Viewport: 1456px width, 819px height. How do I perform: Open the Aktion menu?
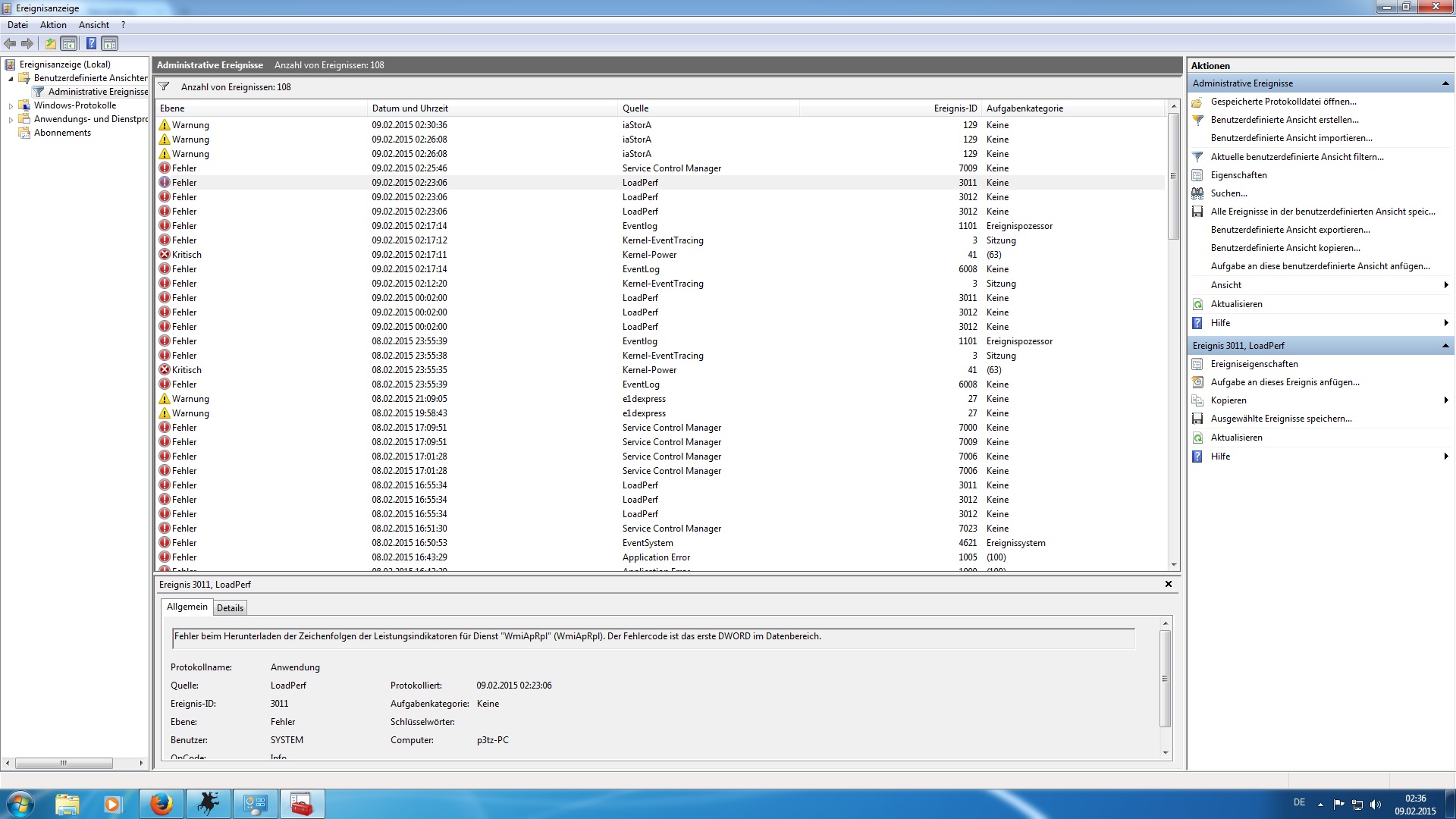pyautogui.click(x=53, y=25)
